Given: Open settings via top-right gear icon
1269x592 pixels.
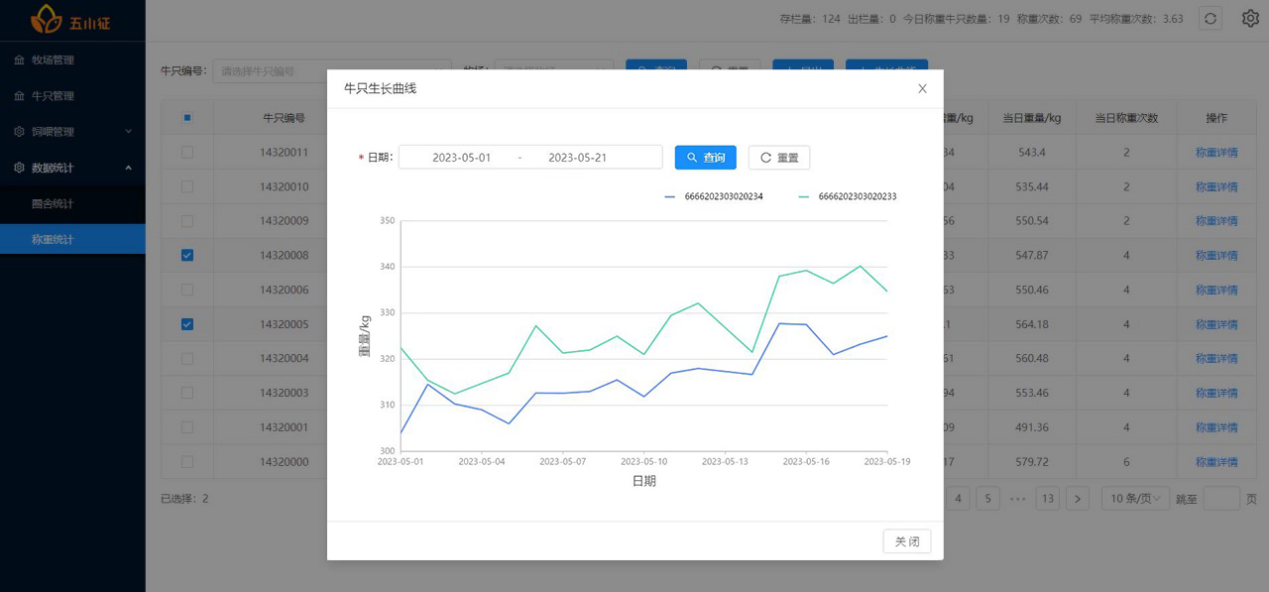Looking at the screenshot, I should (x=1248, y=18).
